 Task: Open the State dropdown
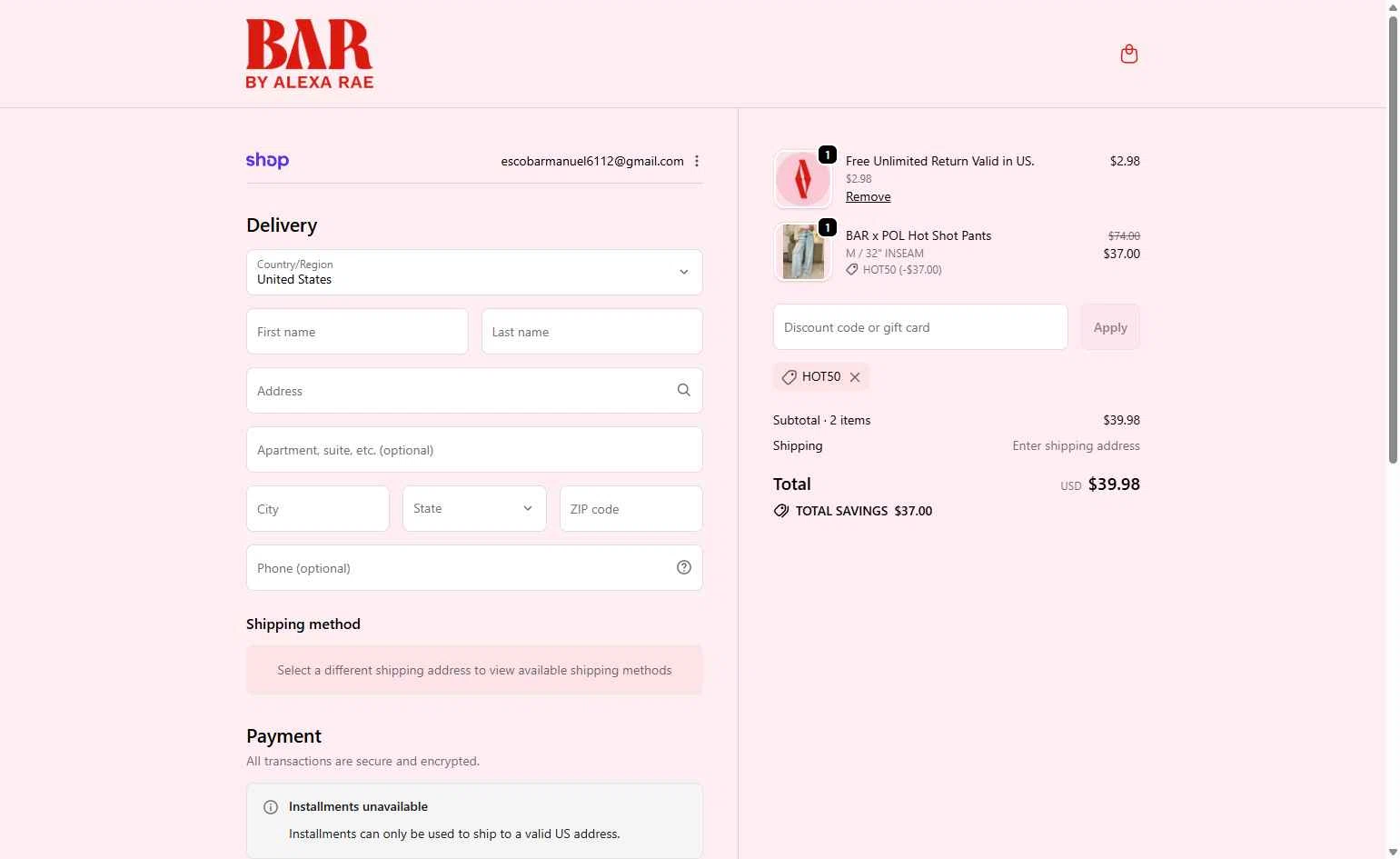pos(474,508)
